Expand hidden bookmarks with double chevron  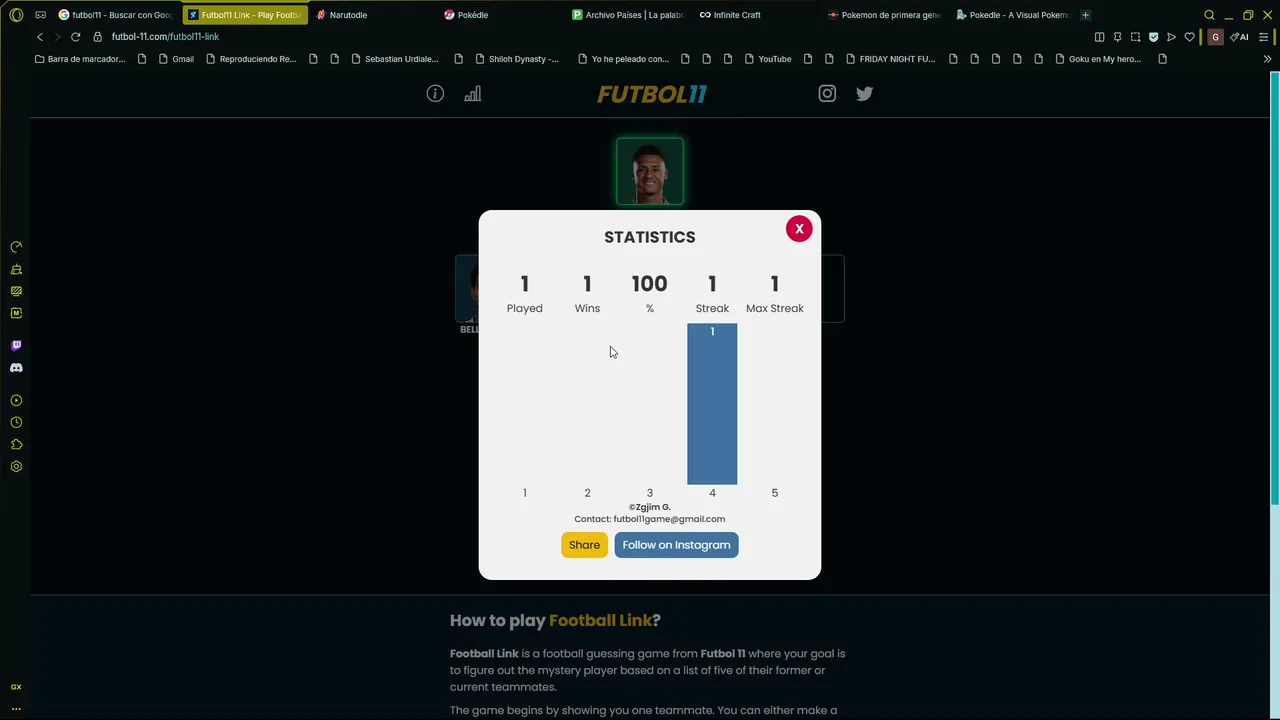[1267, 59]
